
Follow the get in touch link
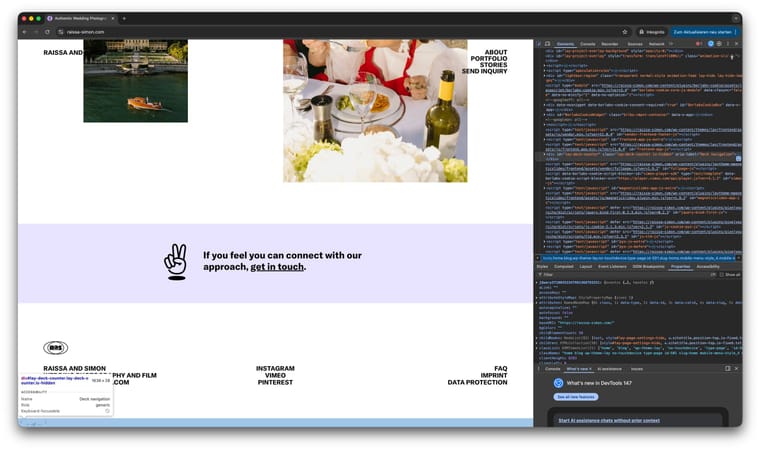point(277,267)
